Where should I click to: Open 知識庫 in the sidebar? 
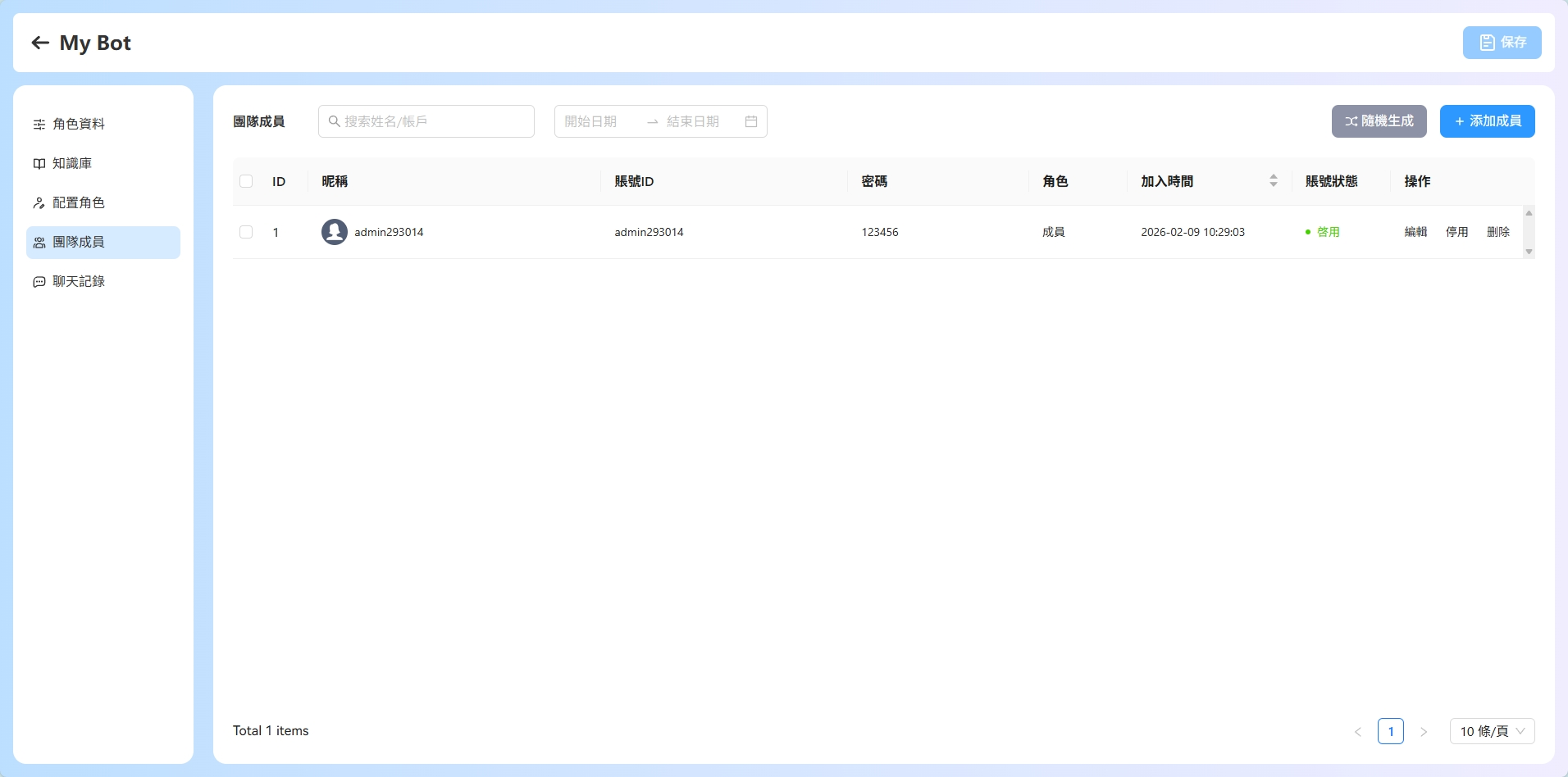coord(72,164)
